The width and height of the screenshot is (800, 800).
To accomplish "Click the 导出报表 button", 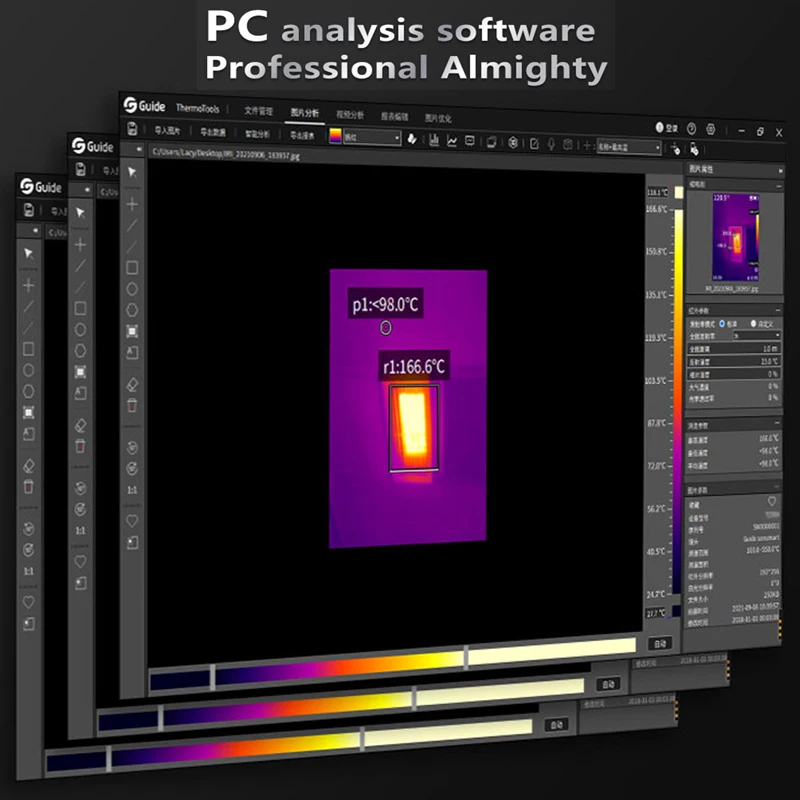I will (x=302, y=136).
